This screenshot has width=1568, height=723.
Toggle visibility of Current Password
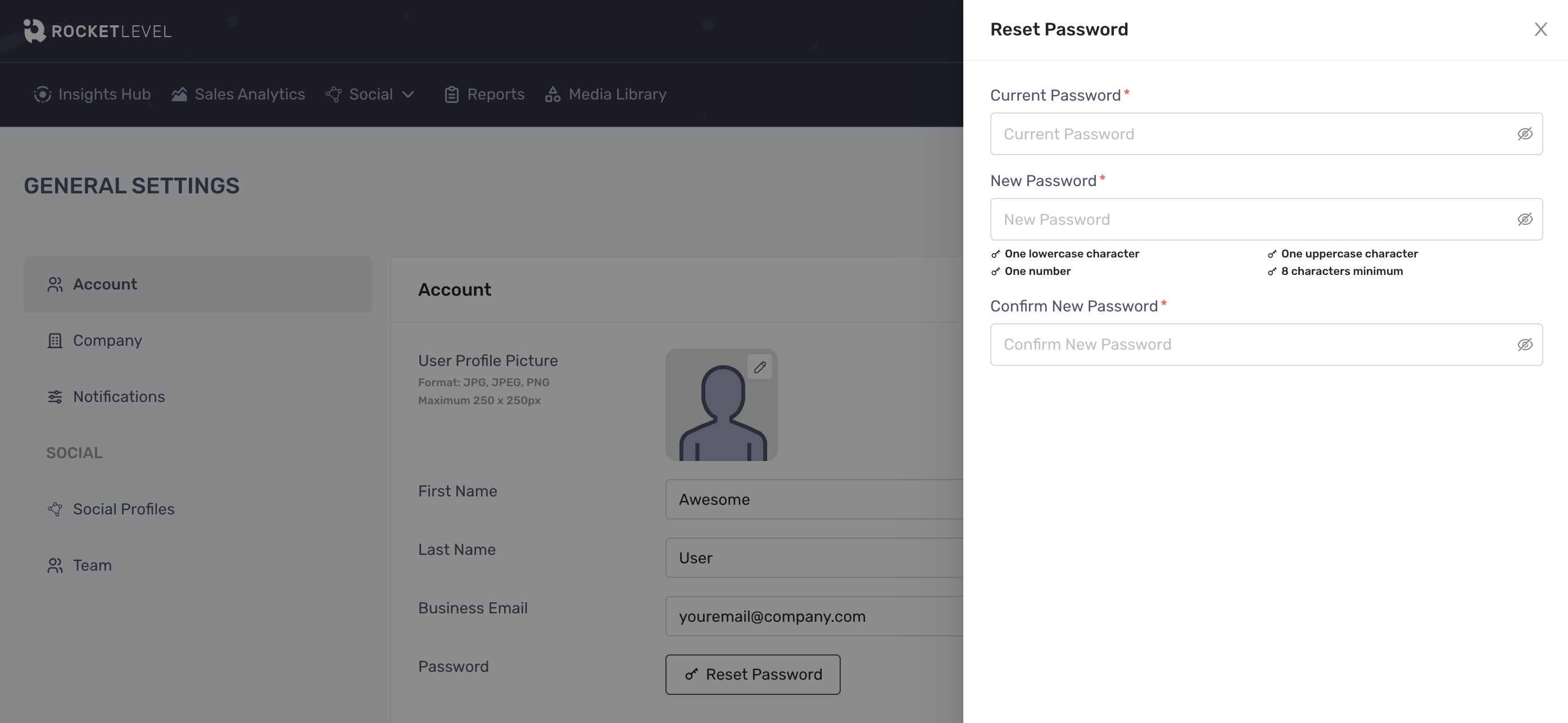pos(1525,134)
